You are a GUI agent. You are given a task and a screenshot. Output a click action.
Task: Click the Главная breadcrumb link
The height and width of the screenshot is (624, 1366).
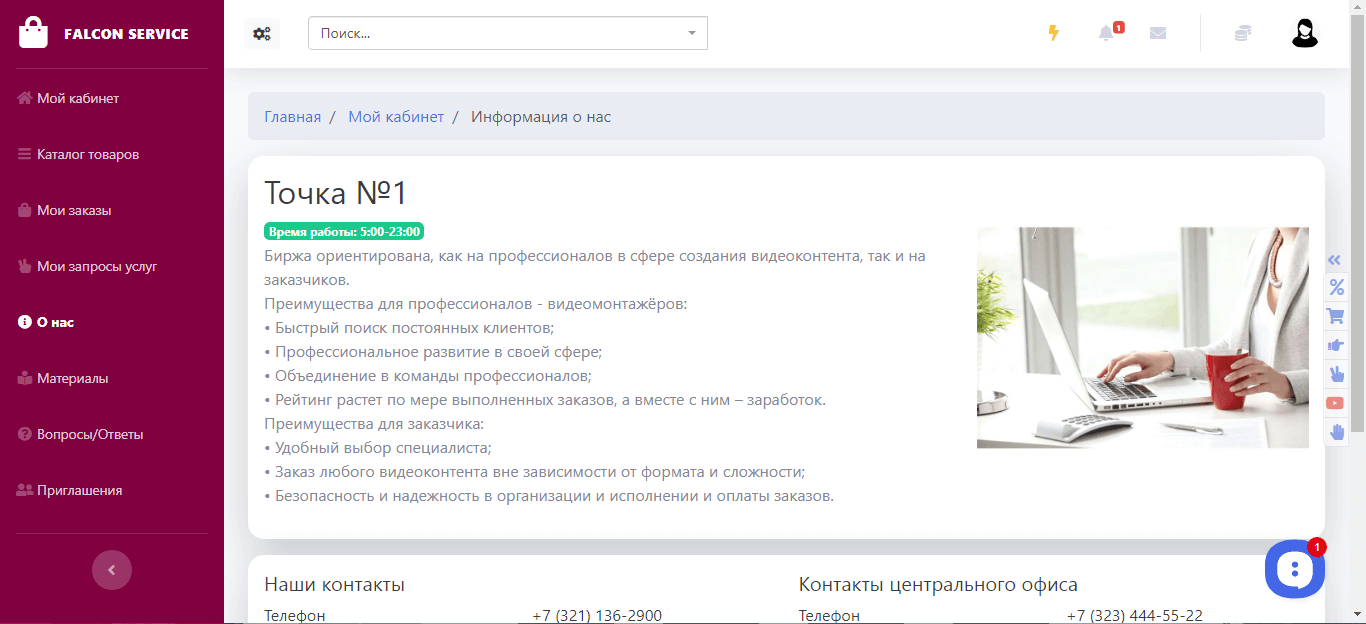pos(293,117)
